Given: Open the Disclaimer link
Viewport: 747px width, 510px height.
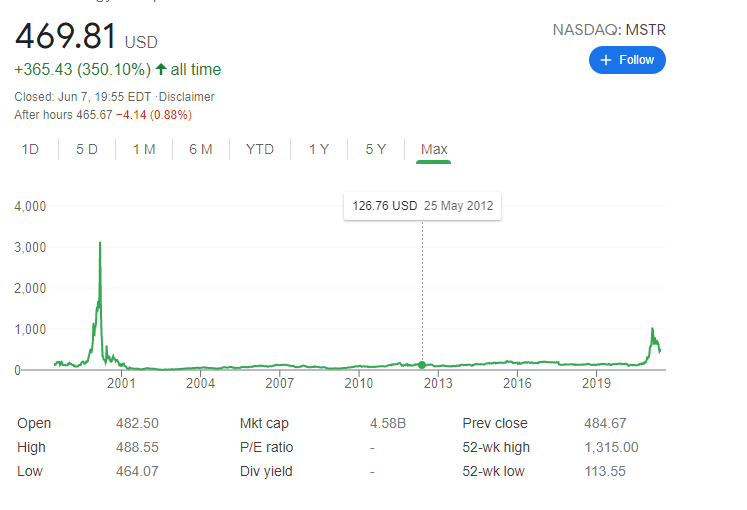Looking at the screenshot, I should [x=186, y=97].
